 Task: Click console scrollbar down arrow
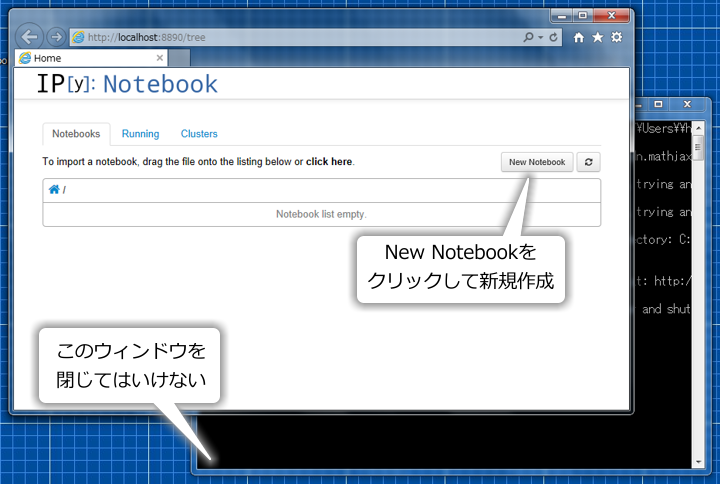click(x=698, y=462)
